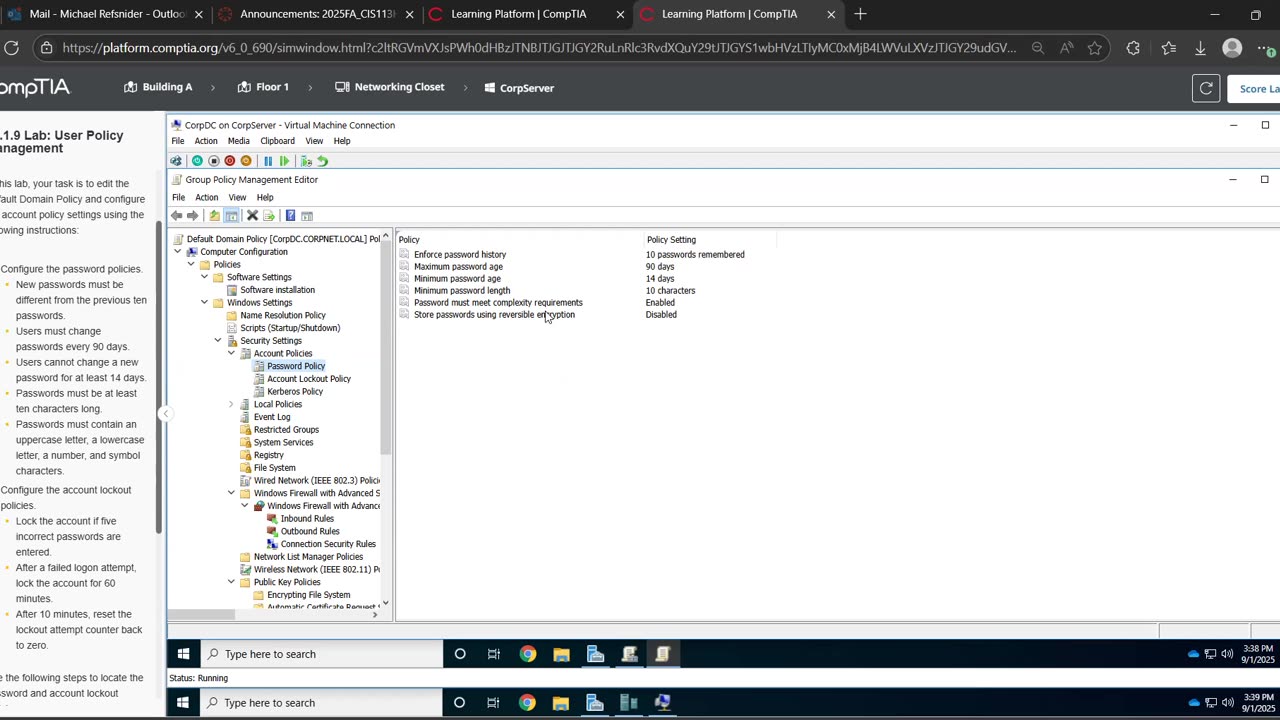Select Restricted Groups in tree

pos(286,430)
